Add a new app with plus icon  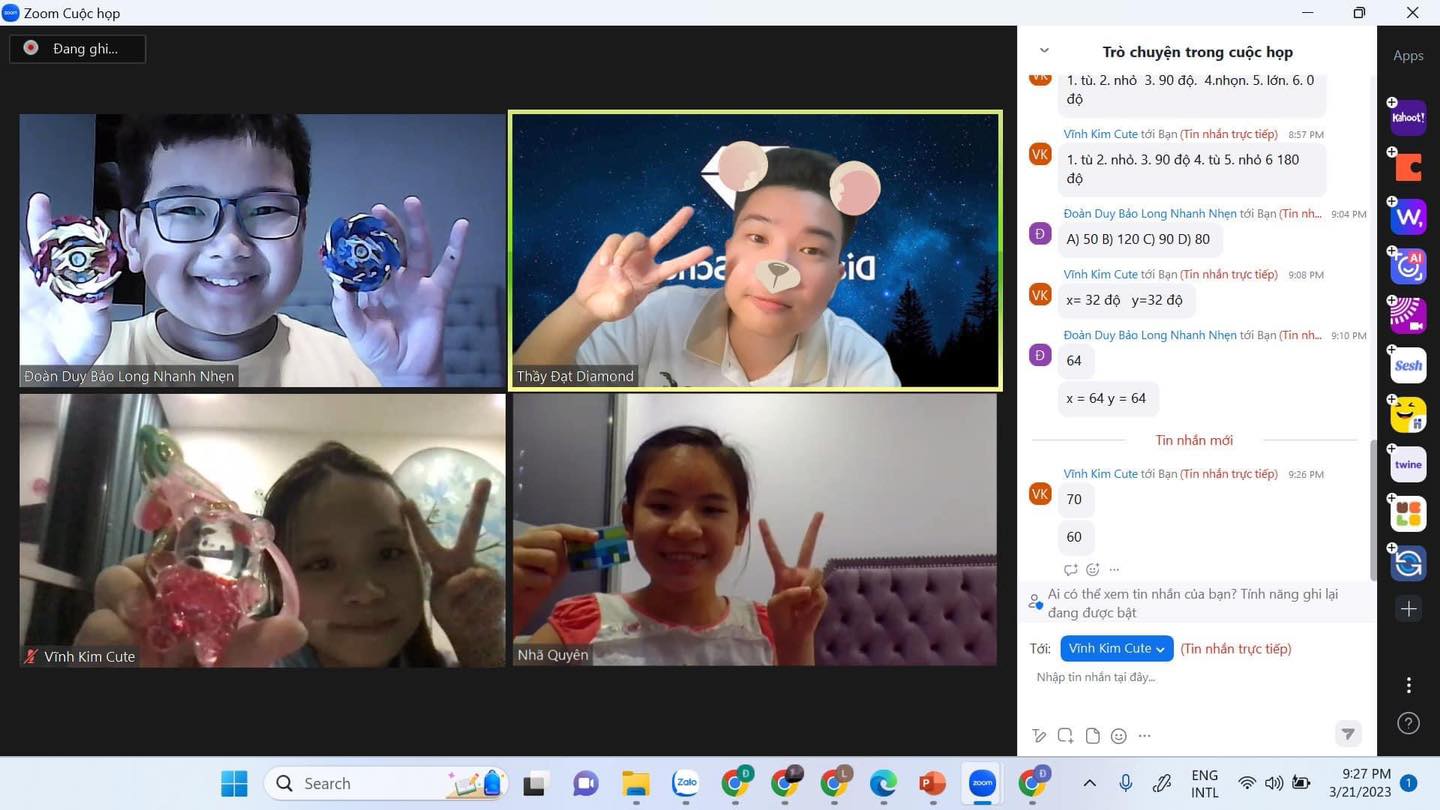tap(1408, 609)
